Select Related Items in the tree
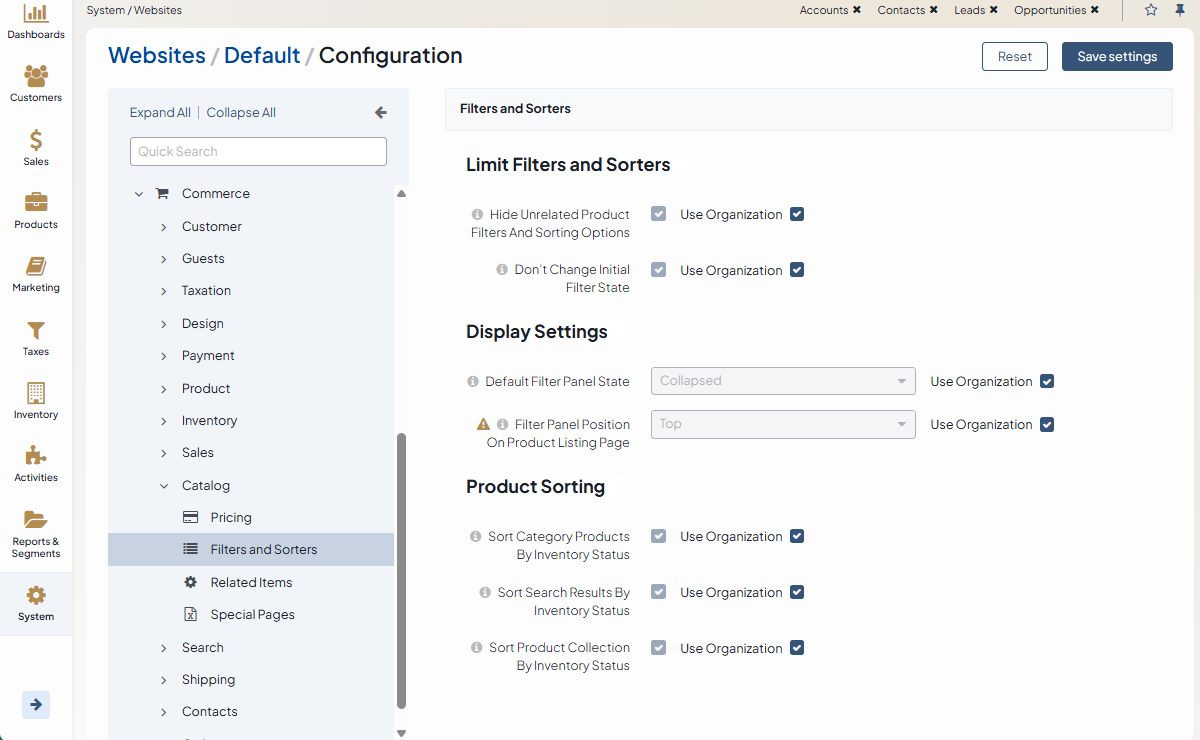Viewport: 1200px width, 740px height. point(251,582)
